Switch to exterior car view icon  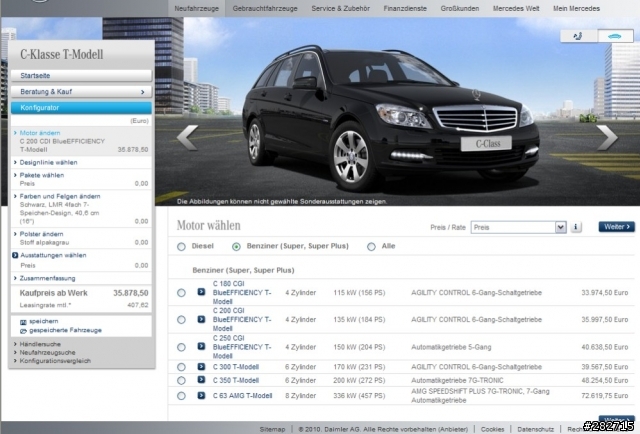pyautogui.click(x=615, y=36)
